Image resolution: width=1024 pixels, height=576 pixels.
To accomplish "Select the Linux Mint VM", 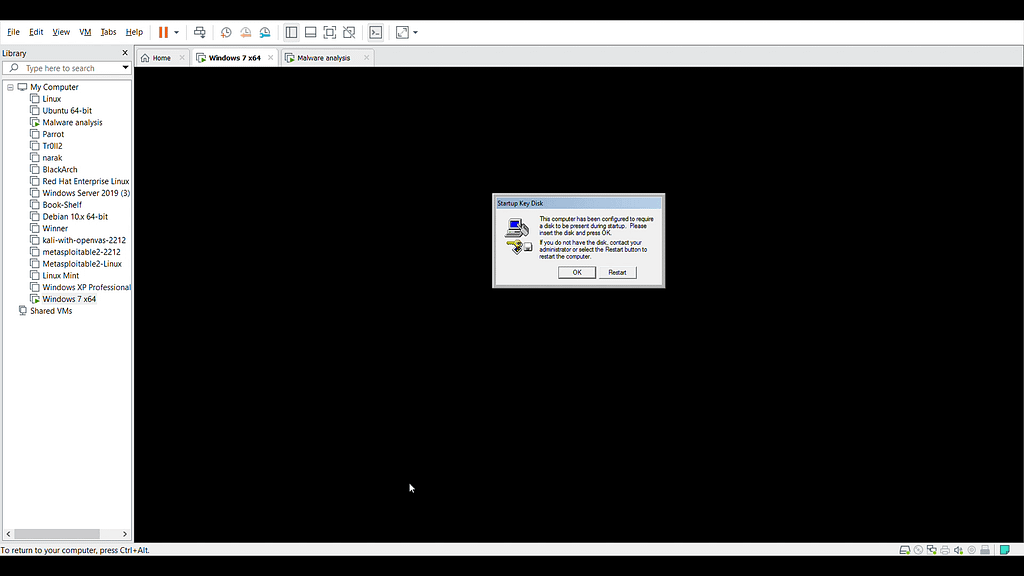I will pyautogui.click(x=60, y=275).
